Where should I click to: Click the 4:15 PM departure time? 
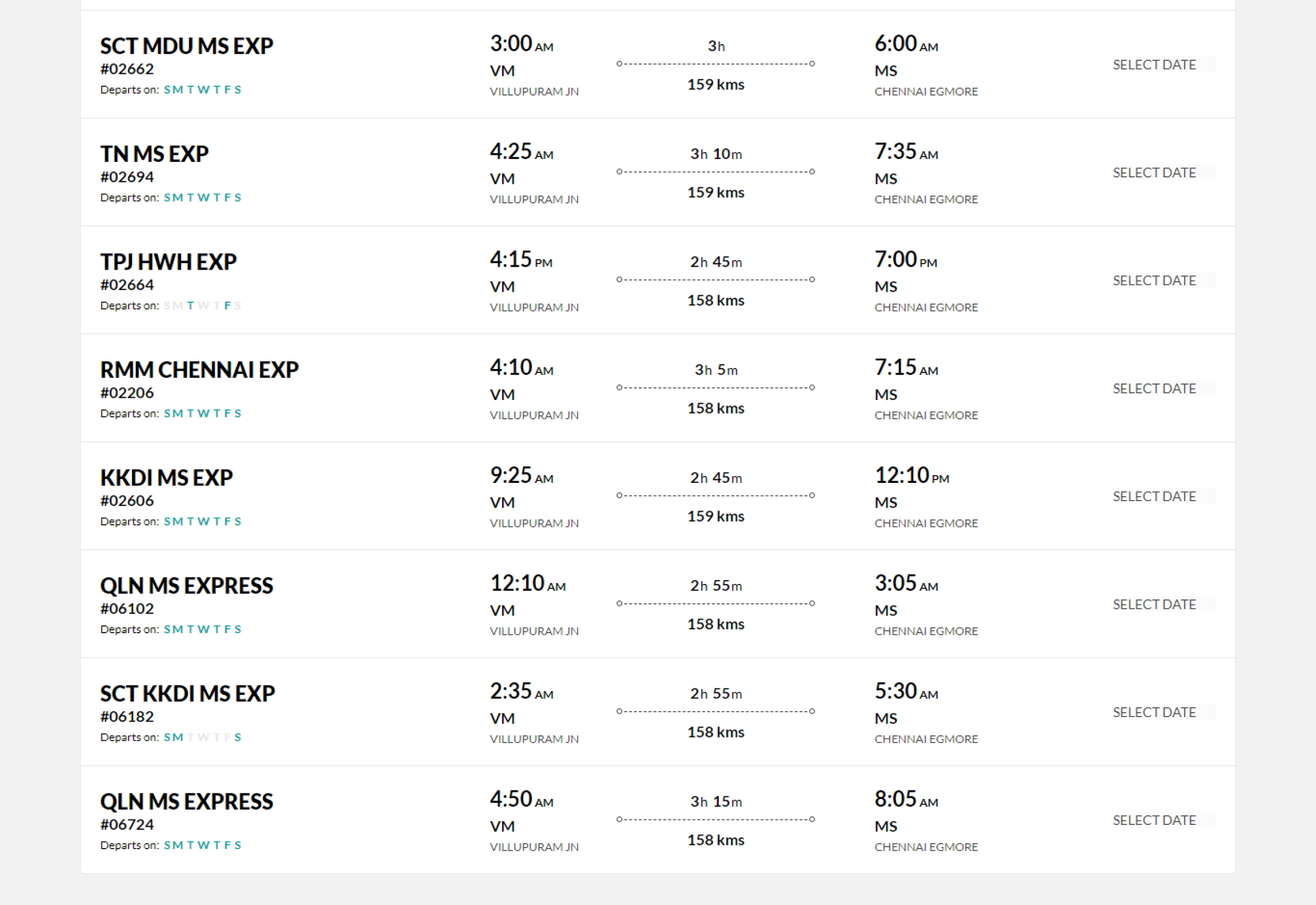tap(521, 260)
